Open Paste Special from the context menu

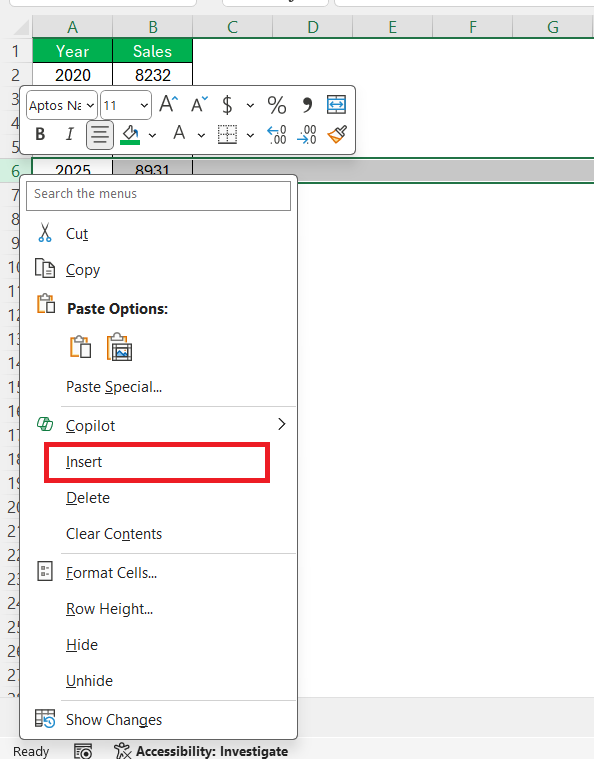[x=158, y=387]
